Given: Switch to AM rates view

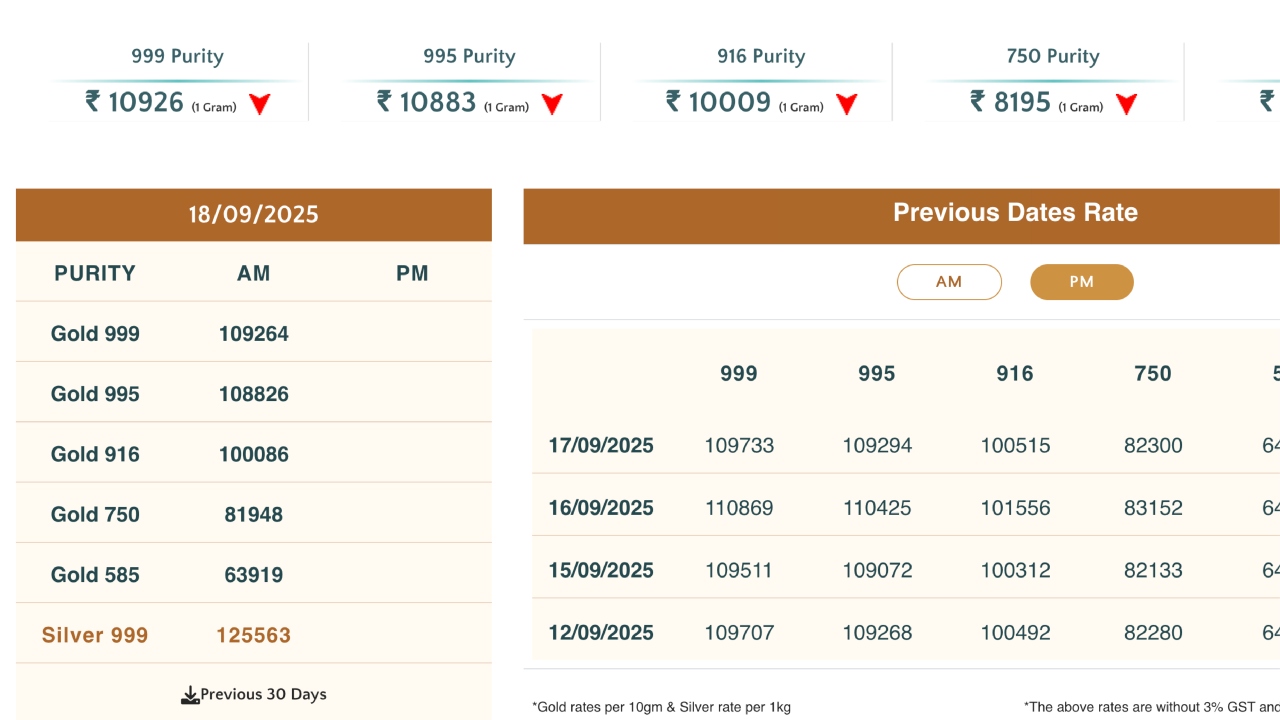Looking at the screenshot, I should 949,281.
